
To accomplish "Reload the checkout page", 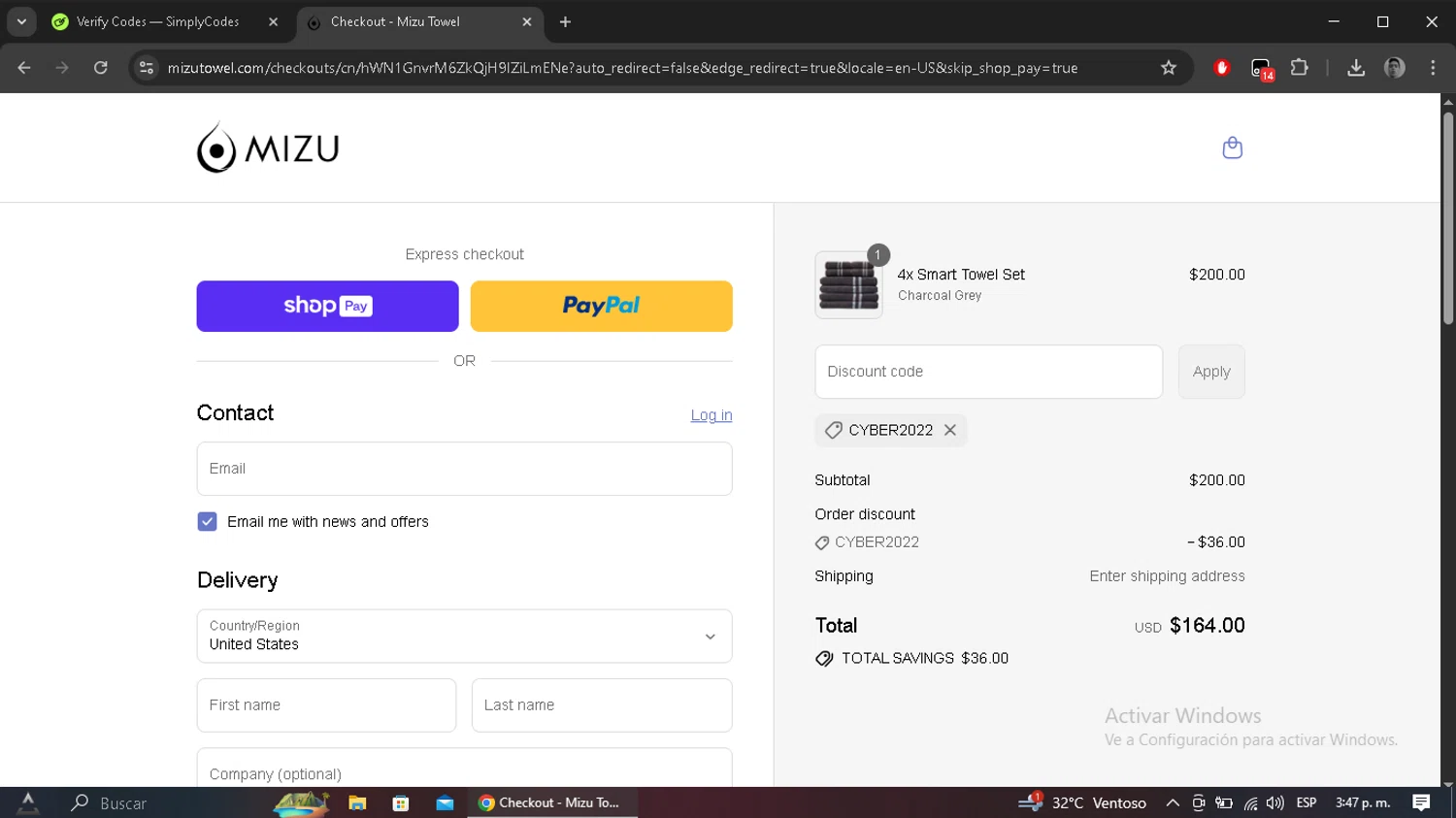I will pos(101,68).
